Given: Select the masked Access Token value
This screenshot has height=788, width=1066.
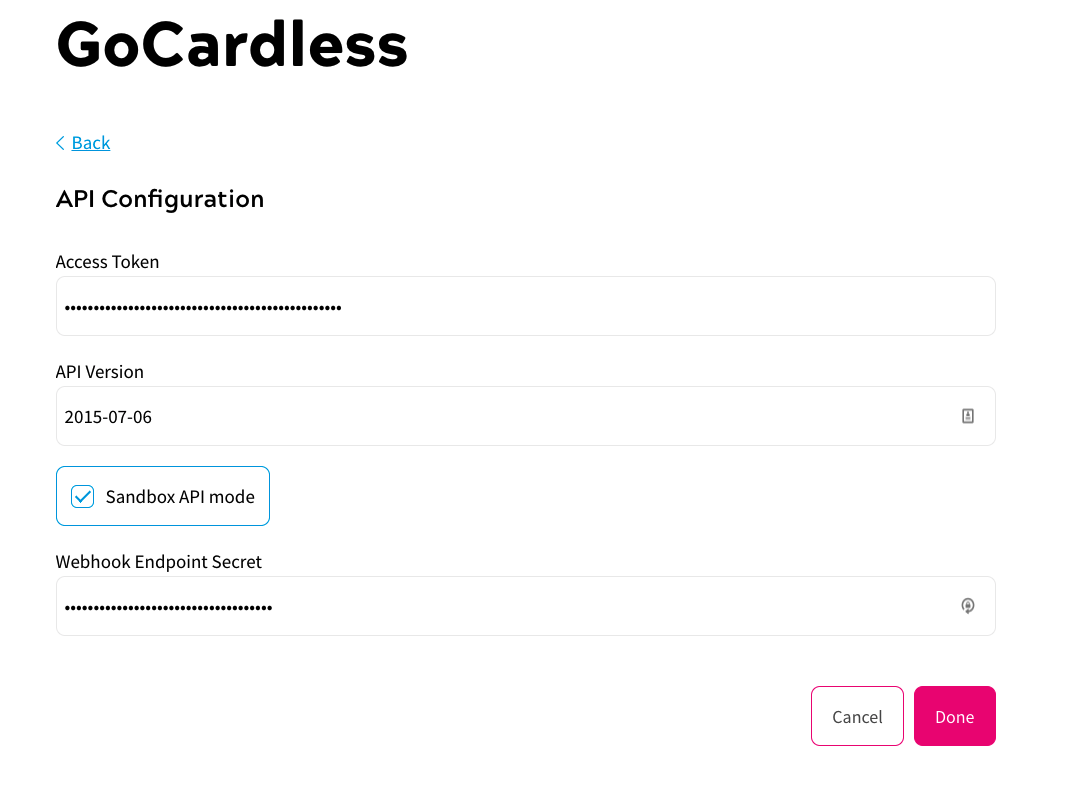Looking at the screenshot, I should tap(202, 306).
